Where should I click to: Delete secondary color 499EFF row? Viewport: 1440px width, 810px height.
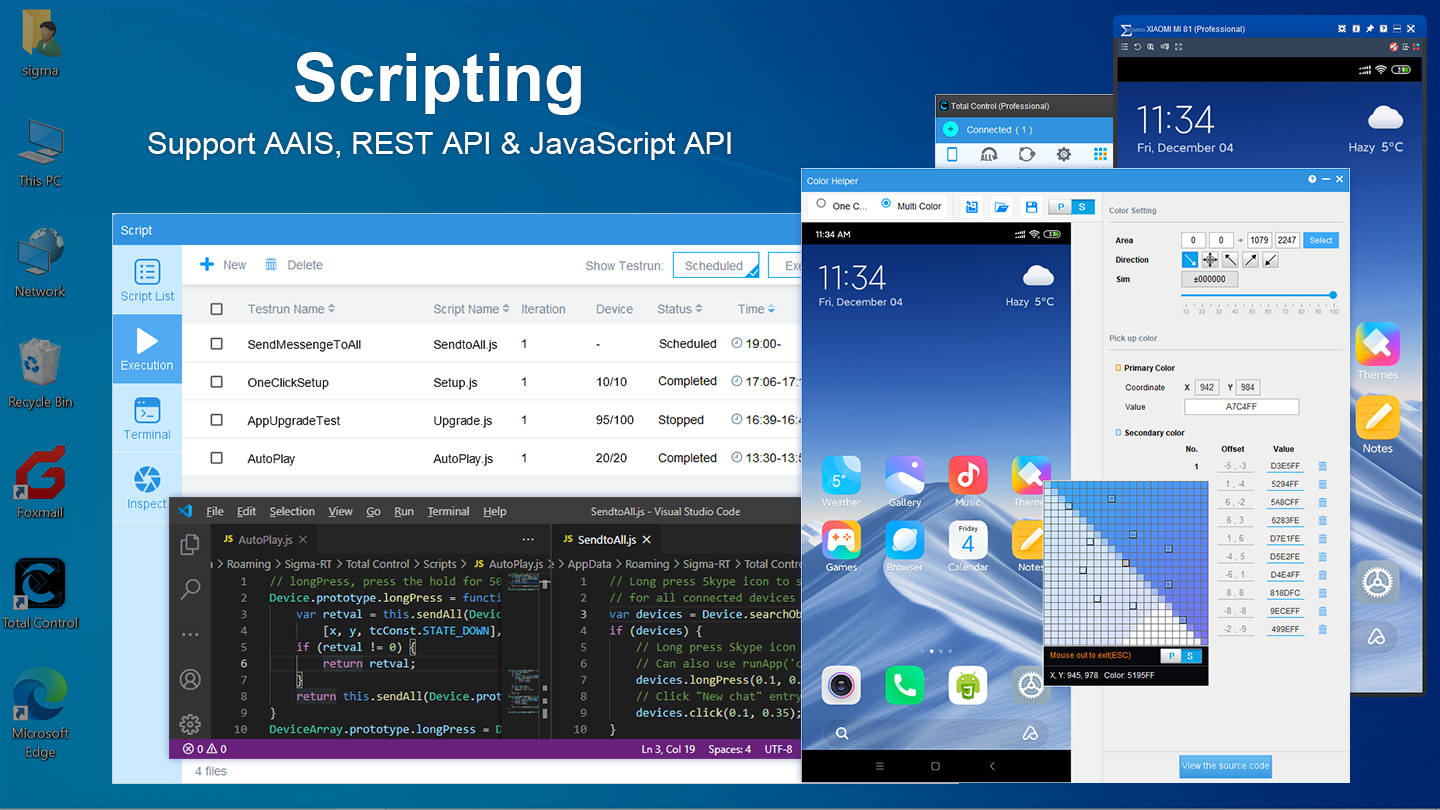[1322, 629]
